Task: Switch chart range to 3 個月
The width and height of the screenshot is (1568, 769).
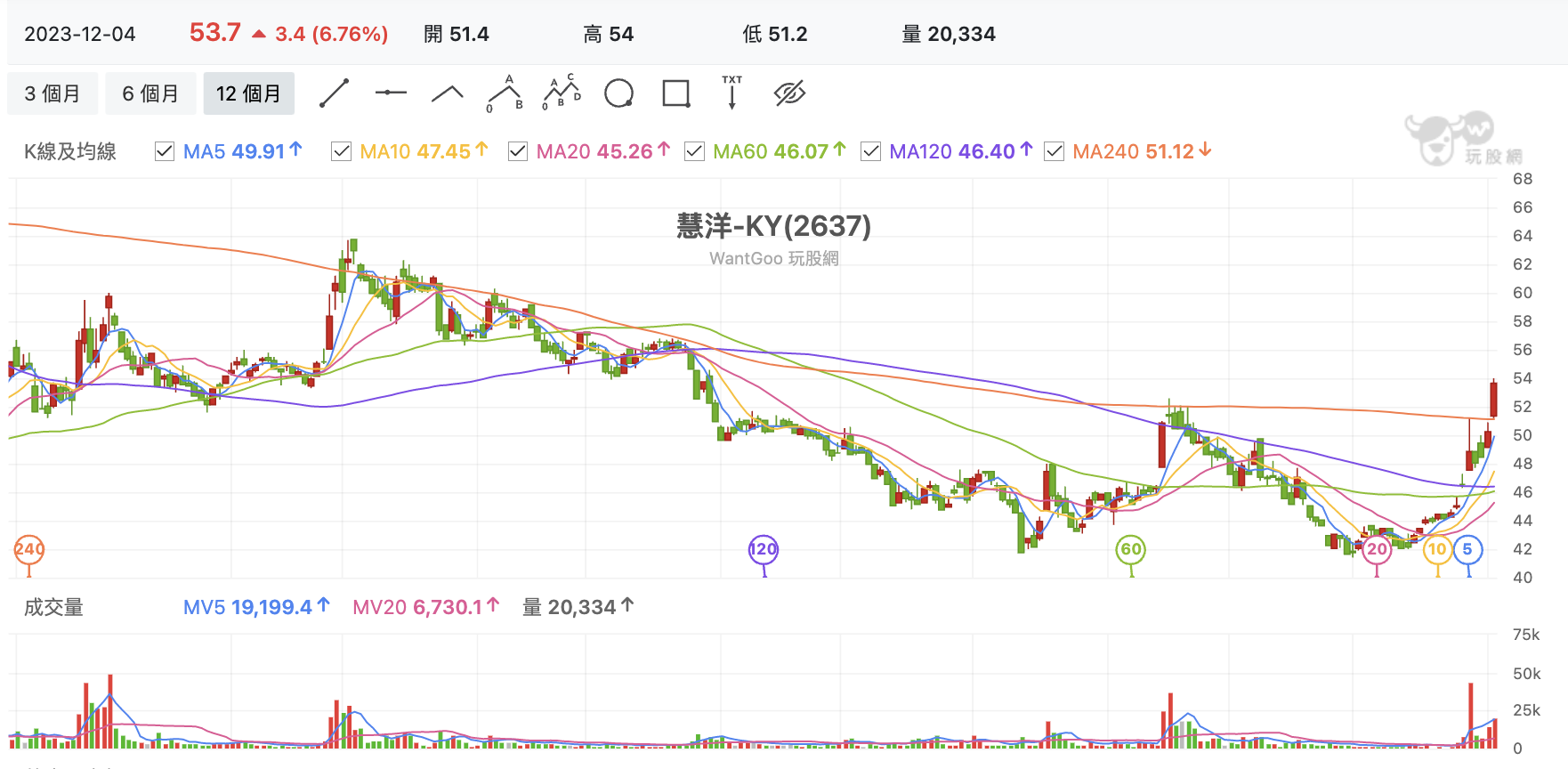Action: click(x=53, y=93)
